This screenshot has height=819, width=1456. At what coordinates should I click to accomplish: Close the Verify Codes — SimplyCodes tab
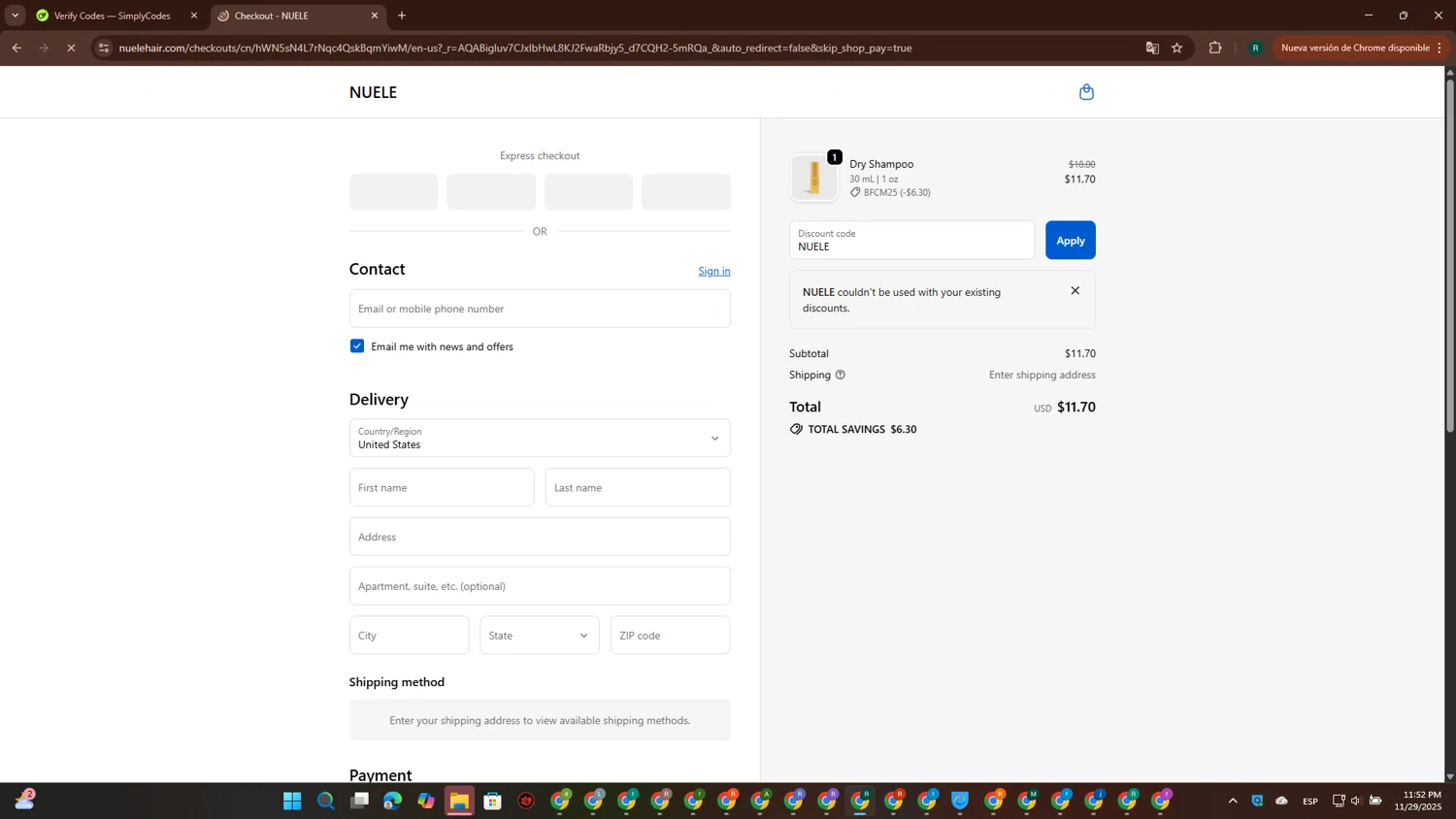point(194,16)
